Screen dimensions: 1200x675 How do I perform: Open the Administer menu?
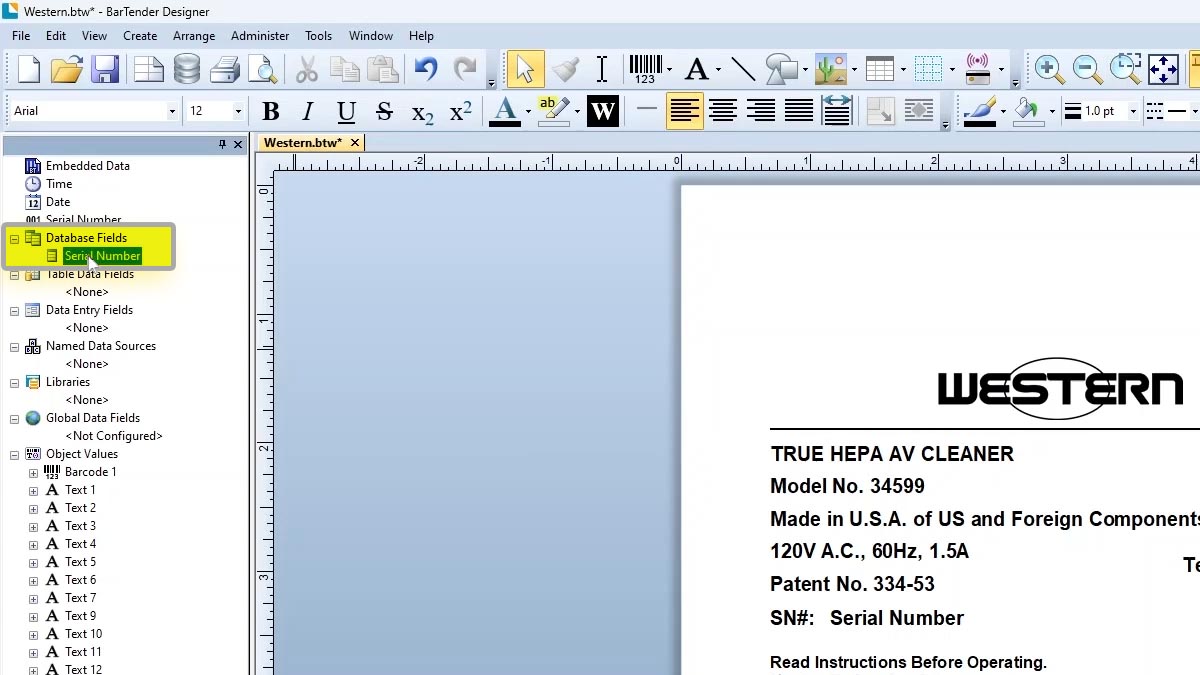(x=259, y=35)
